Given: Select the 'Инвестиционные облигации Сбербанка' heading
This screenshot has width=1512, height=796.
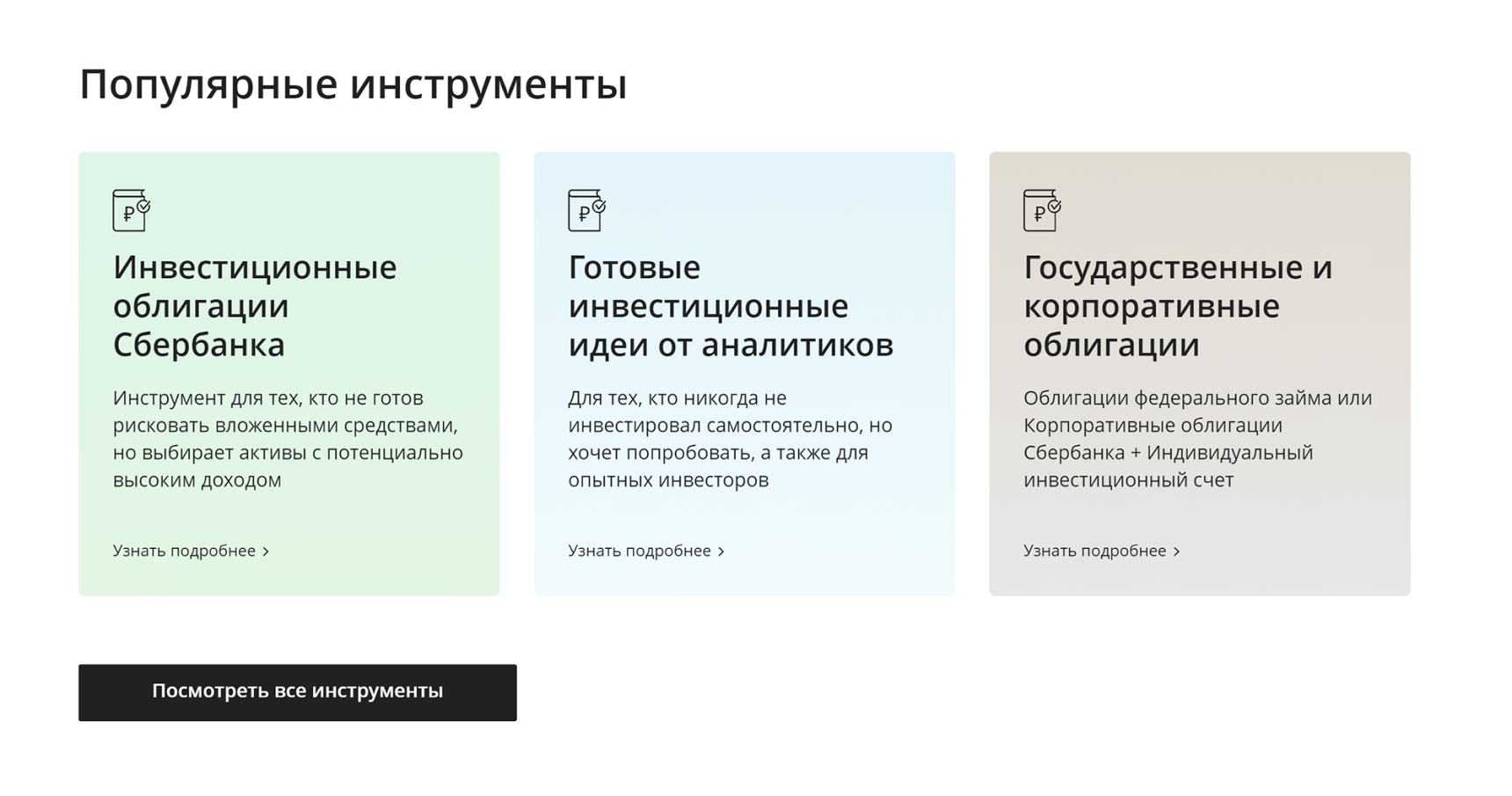Looking at the screenshot, I should (255, 305).
